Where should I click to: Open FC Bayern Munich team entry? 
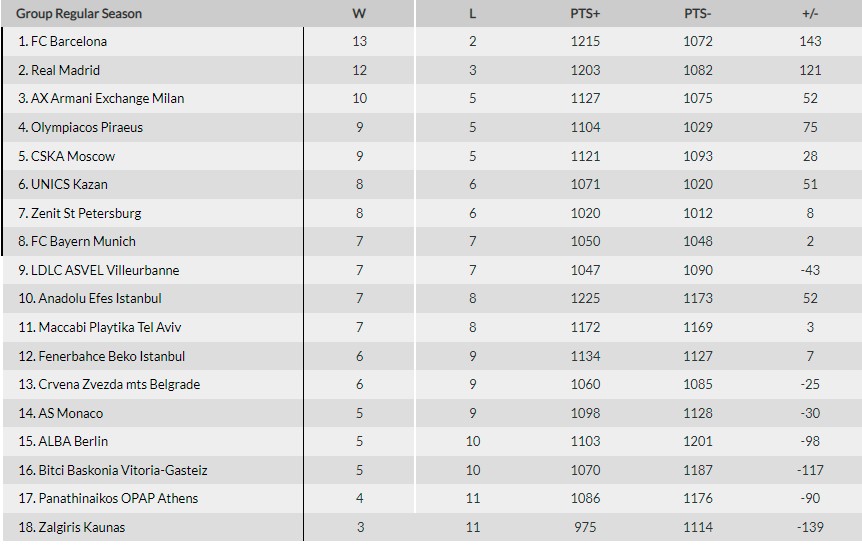pyautogui.click(x=83, y=241)
